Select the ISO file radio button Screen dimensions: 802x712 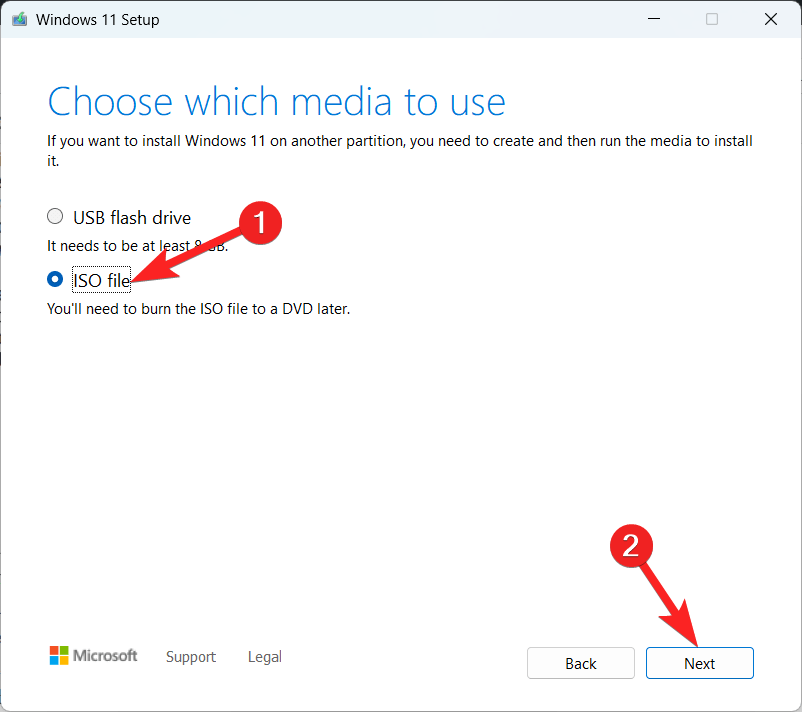click(55, 280)
